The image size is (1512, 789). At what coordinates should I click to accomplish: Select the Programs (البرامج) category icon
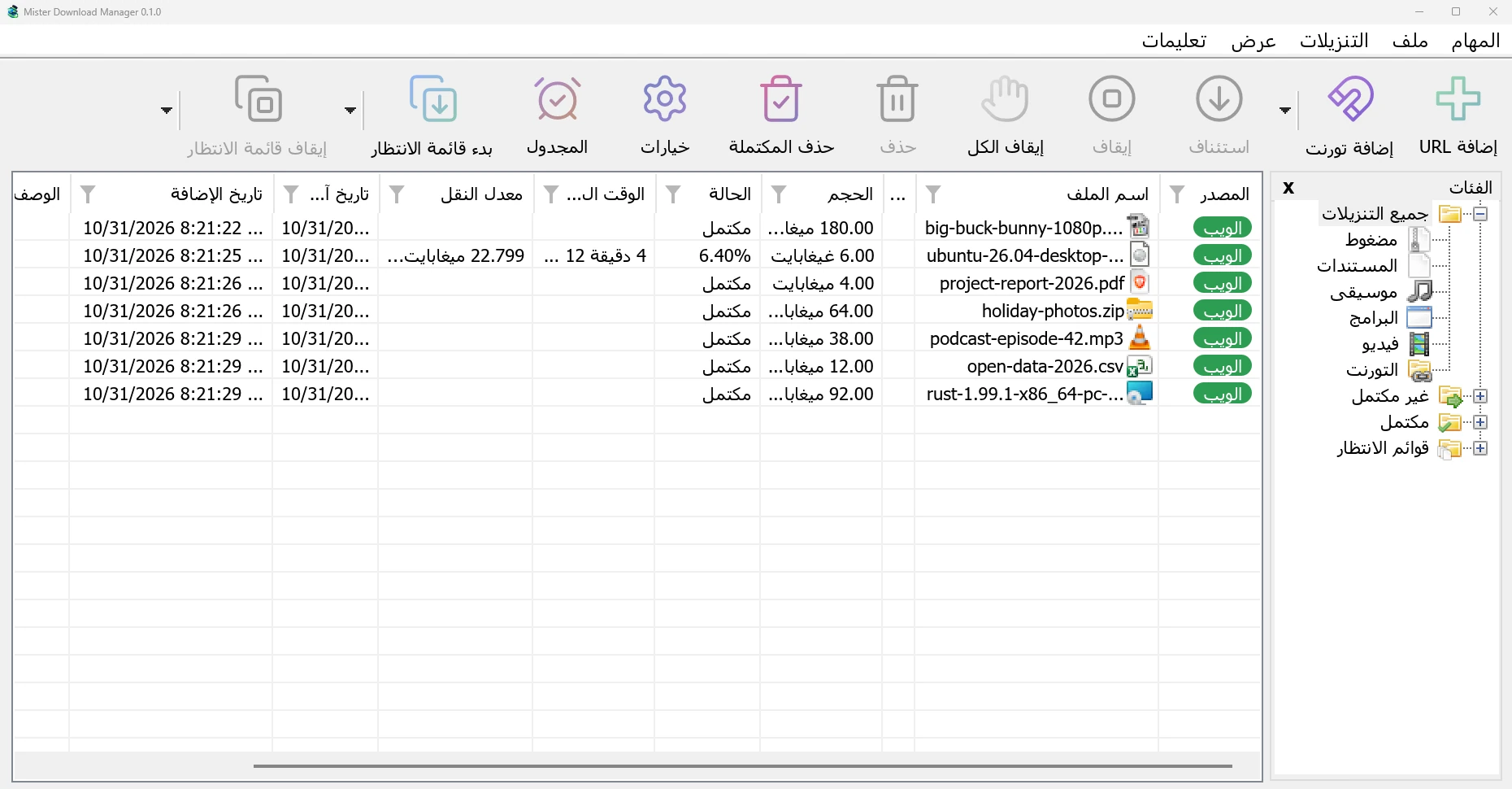pyautogui.click(x=1419, y=317)
